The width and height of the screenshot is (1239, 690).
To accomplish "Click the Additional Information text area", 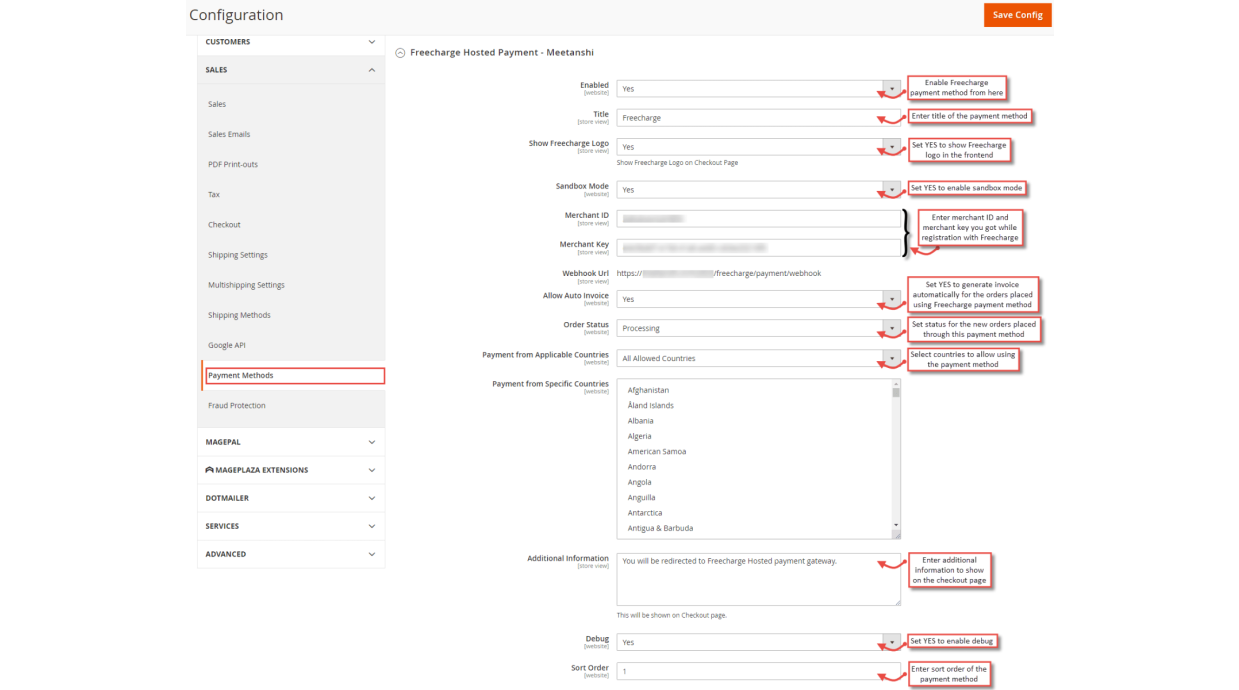I will (758, 579).
